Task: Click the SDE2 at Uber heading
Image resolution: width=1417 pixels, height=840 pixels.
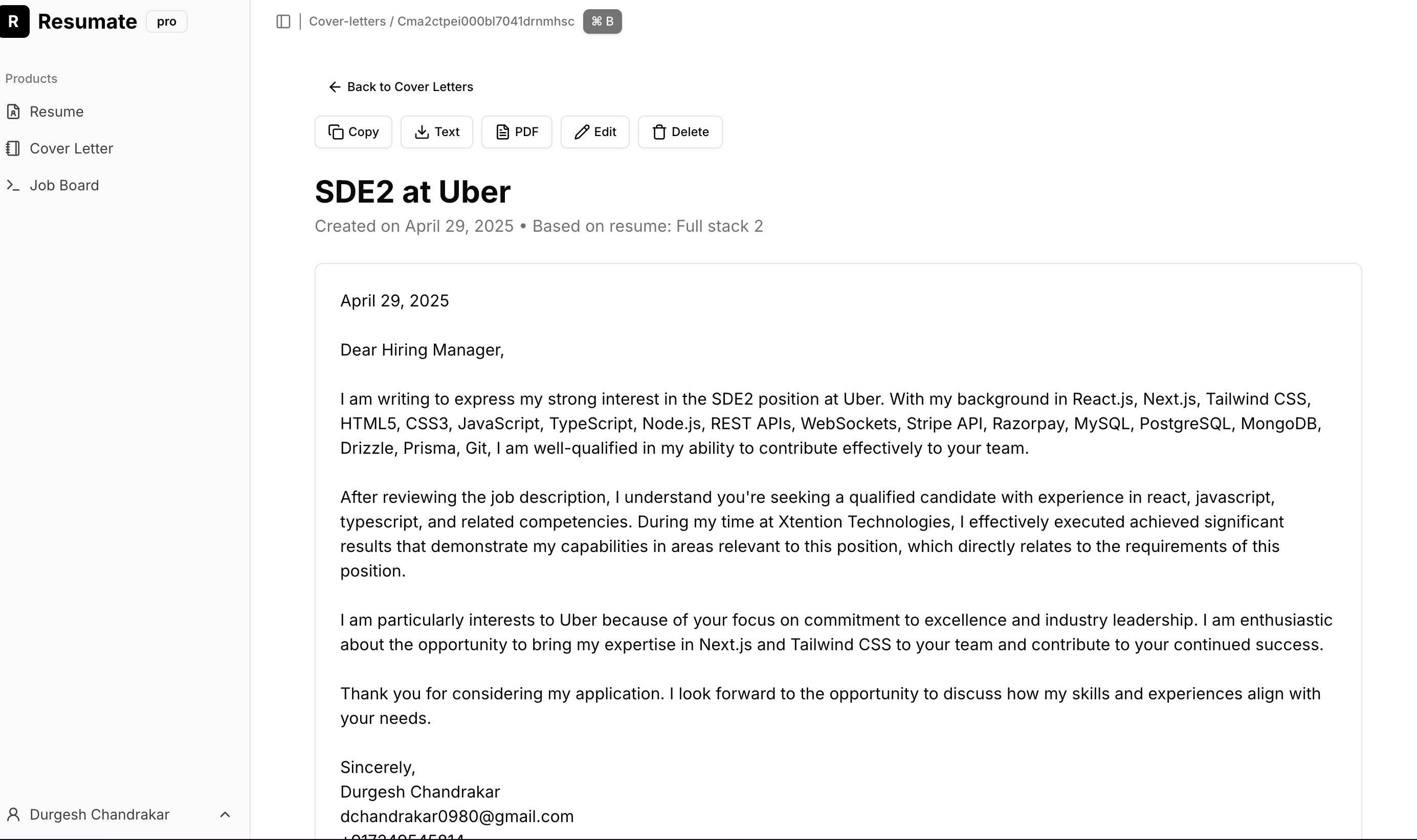Action: coord(412,191)
